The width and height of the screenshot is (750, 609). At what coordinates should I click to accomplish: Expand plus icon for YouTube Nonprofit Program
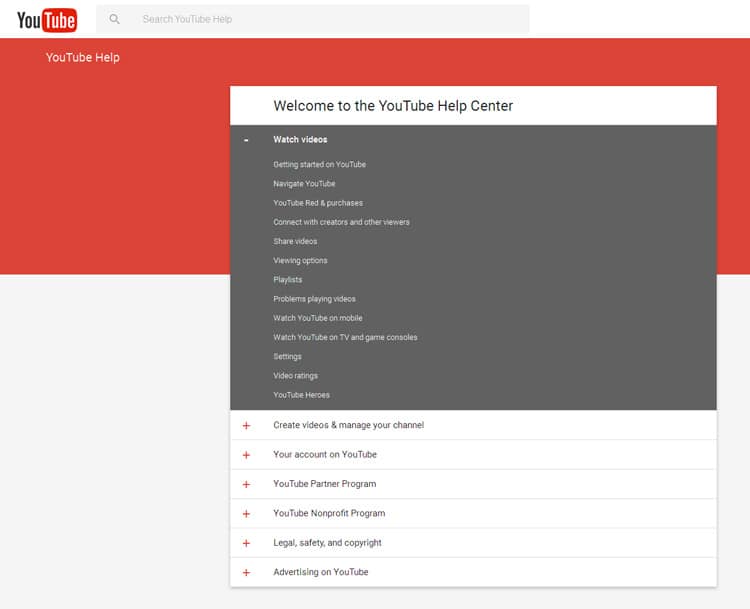tap(246, 514)
